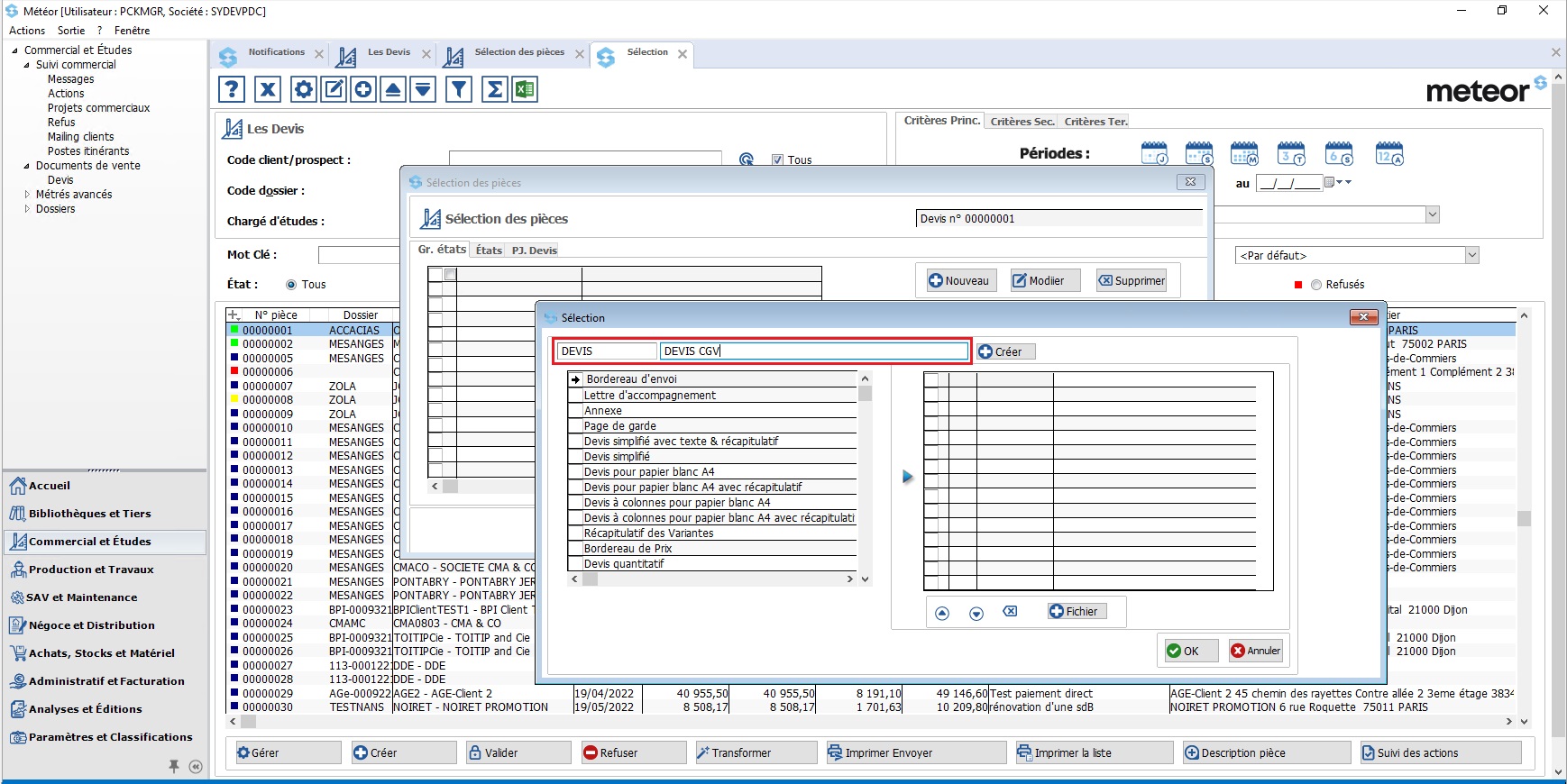This screenshot has width=1567, height=784.
Task: Click the up-arrow eject toolbar icon
Action: point(393,89)
